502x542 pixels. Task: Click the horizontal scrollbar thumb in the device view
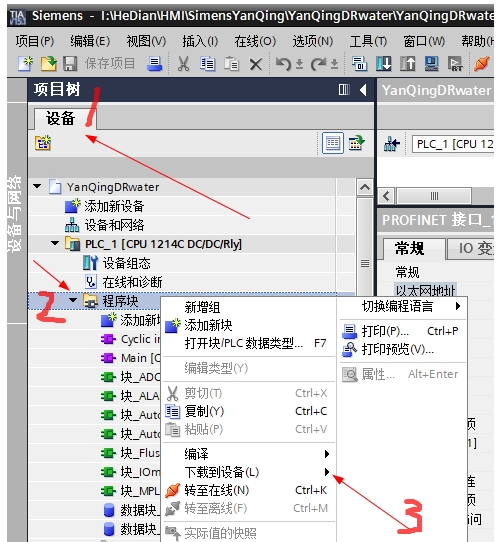pyautogui.click(x=434, y=196)
